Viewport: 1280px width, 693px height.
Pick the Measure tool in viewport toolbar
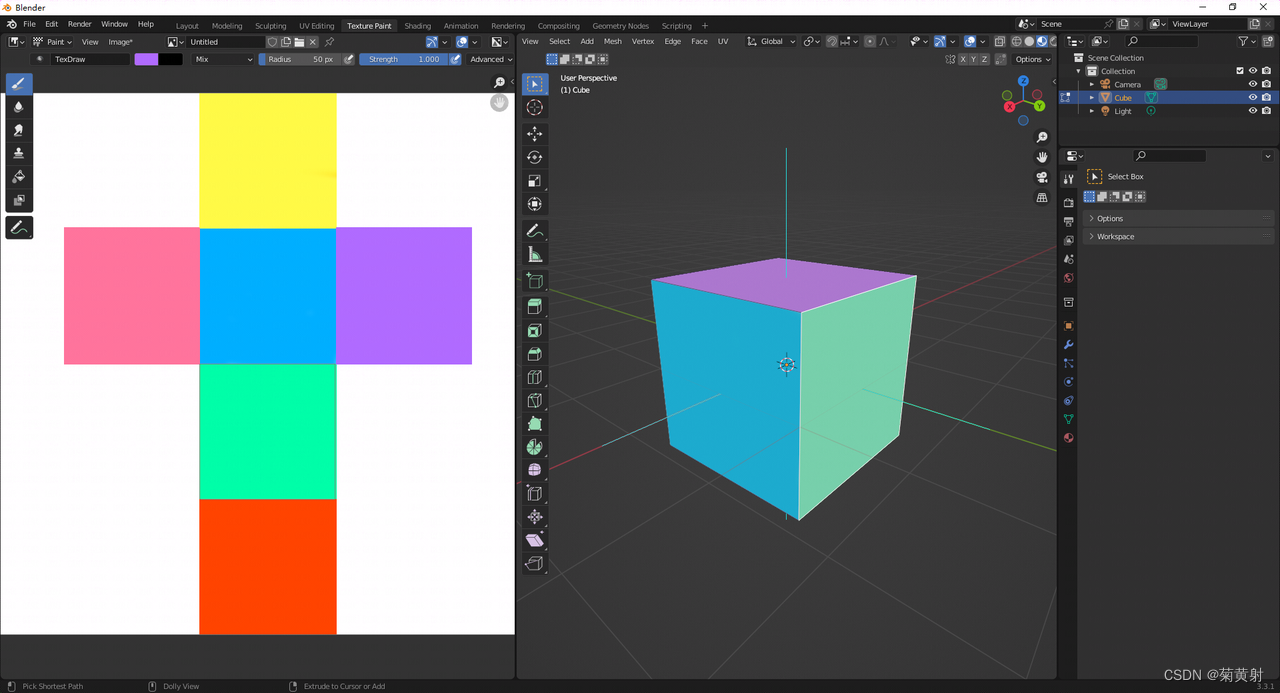point(535,255)
